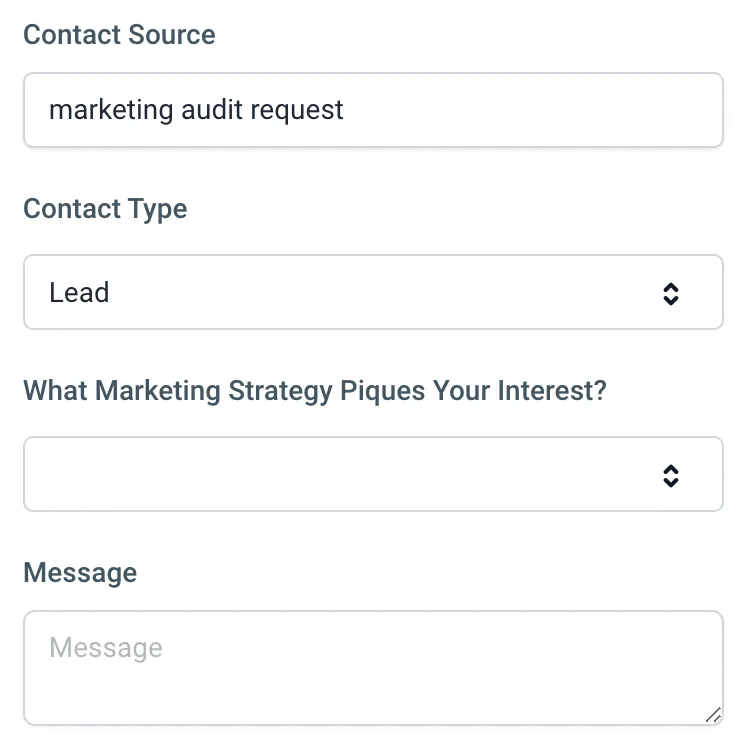
Task: Click the 'Message' field label
Action: (80, 573)
